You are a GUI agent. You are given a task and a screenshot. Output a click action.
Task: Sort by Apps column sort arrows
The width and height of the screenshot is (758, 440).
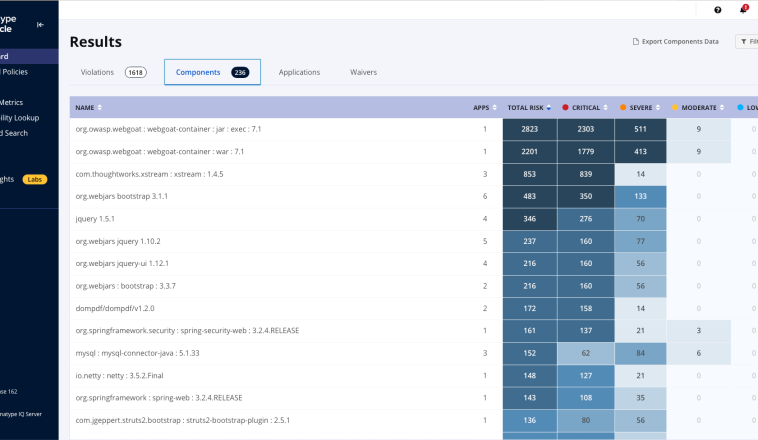point(495,107)
